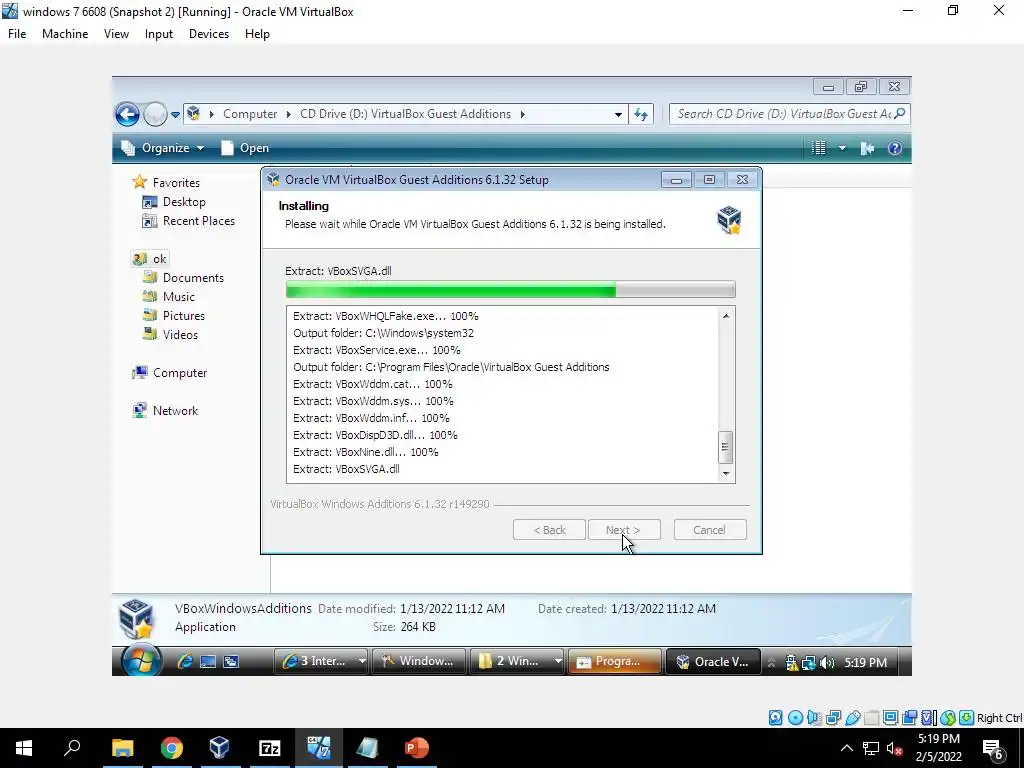Viewport: 1024px width, 768px height.
Task: Click guest tray security alert icon
Action: point(792,663)
